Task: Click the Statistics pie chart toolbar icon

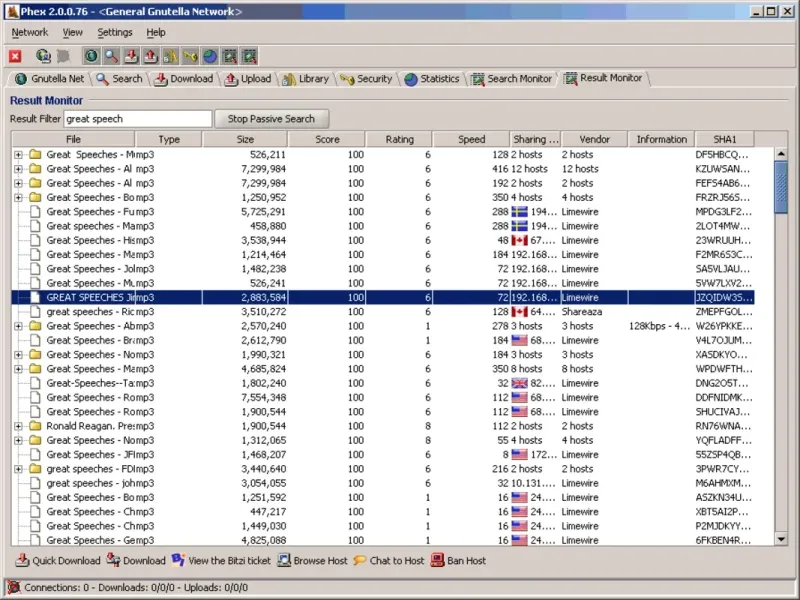Action: [210, 56]
